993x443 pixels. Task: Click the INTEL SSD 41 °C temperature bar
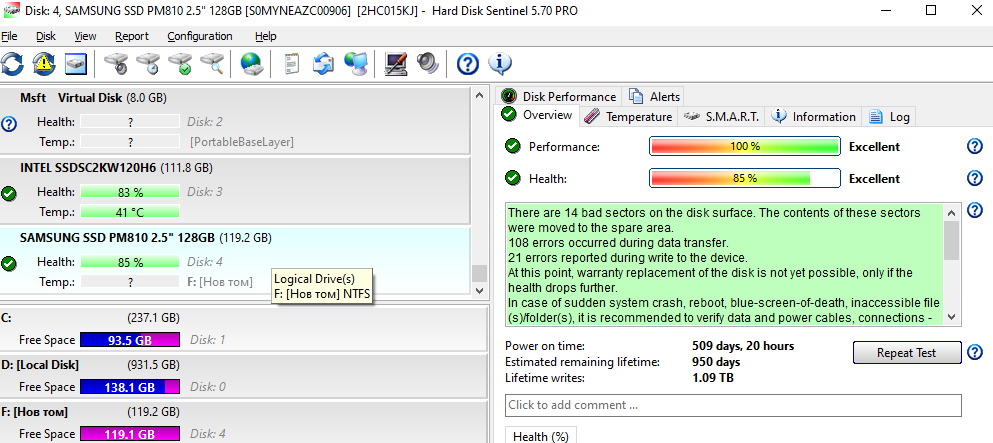(x=130, y=211)
